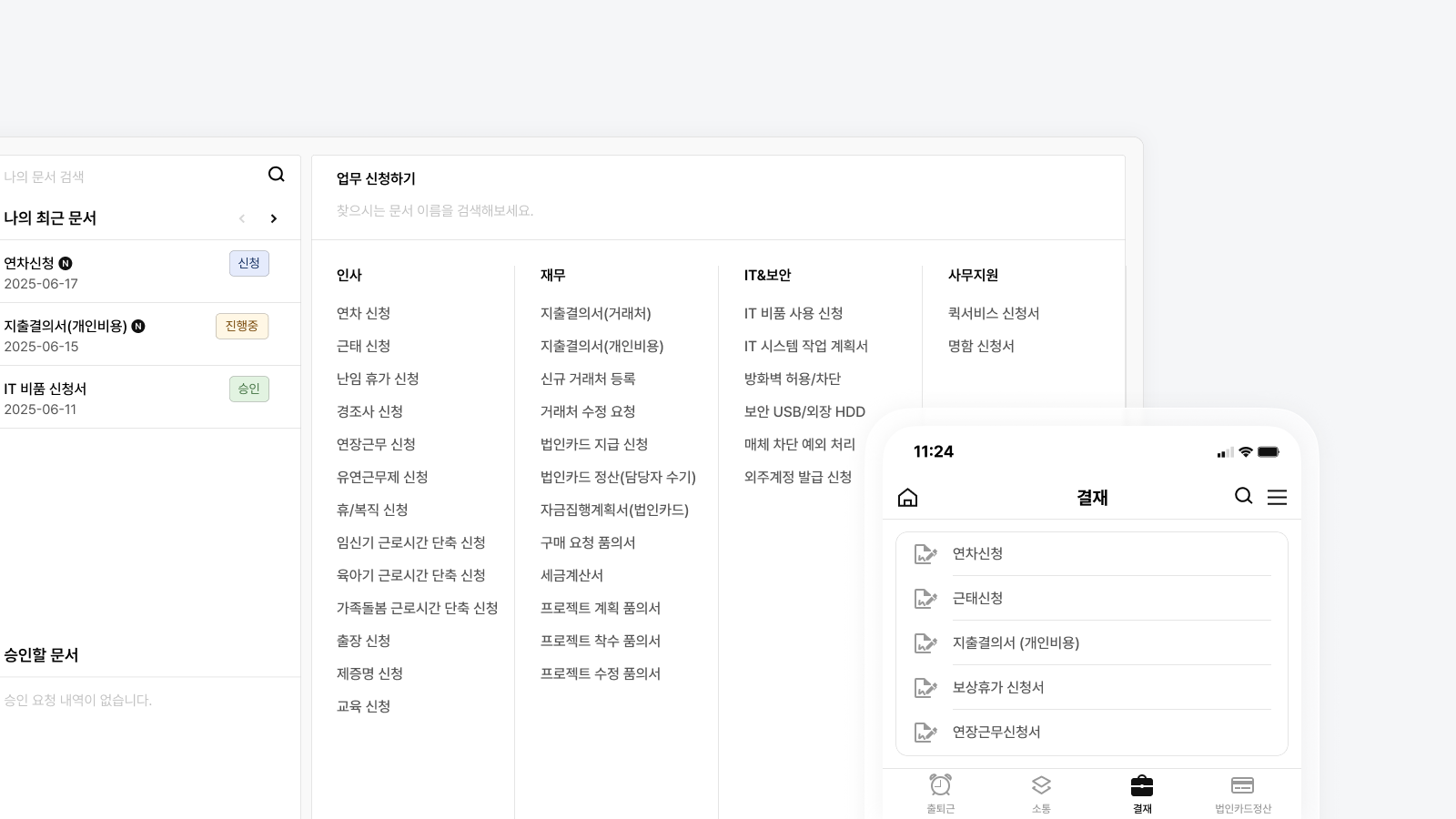Open 제증명 신청
Viewport: 1456px width, 819px height.
(369, 673)
